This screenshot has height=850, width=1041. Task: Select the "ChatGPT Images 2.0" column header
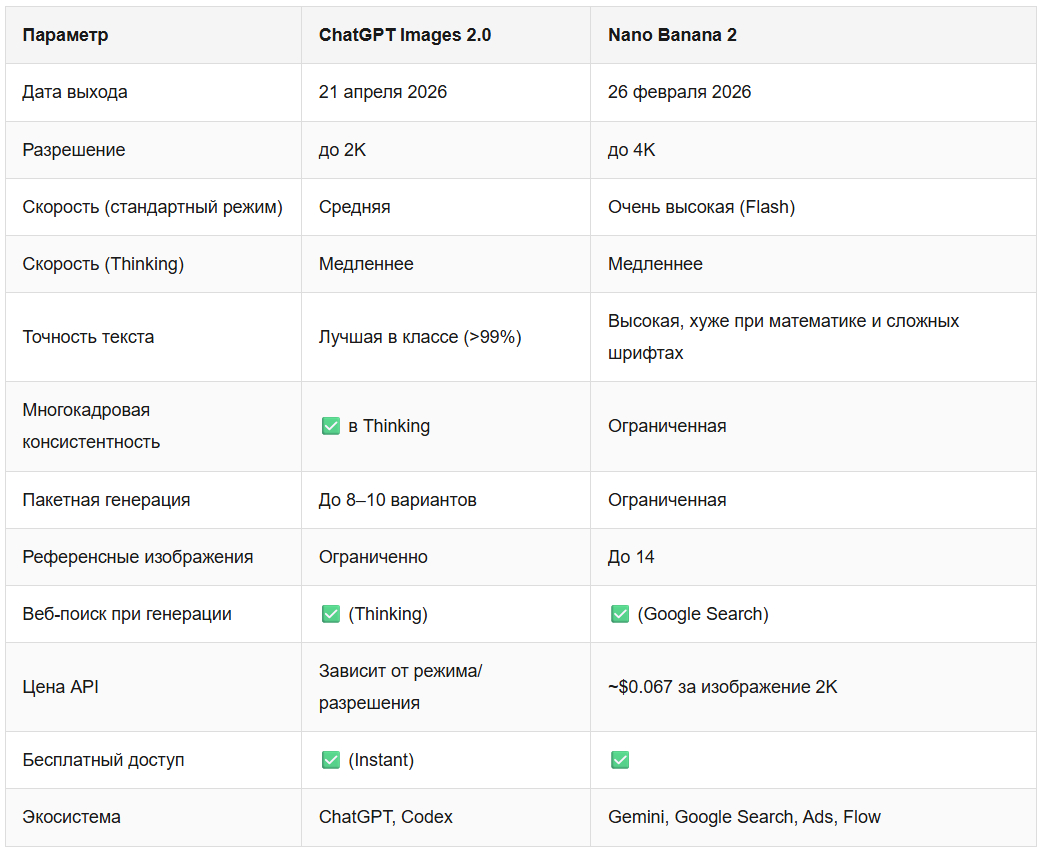pos(405,35)
